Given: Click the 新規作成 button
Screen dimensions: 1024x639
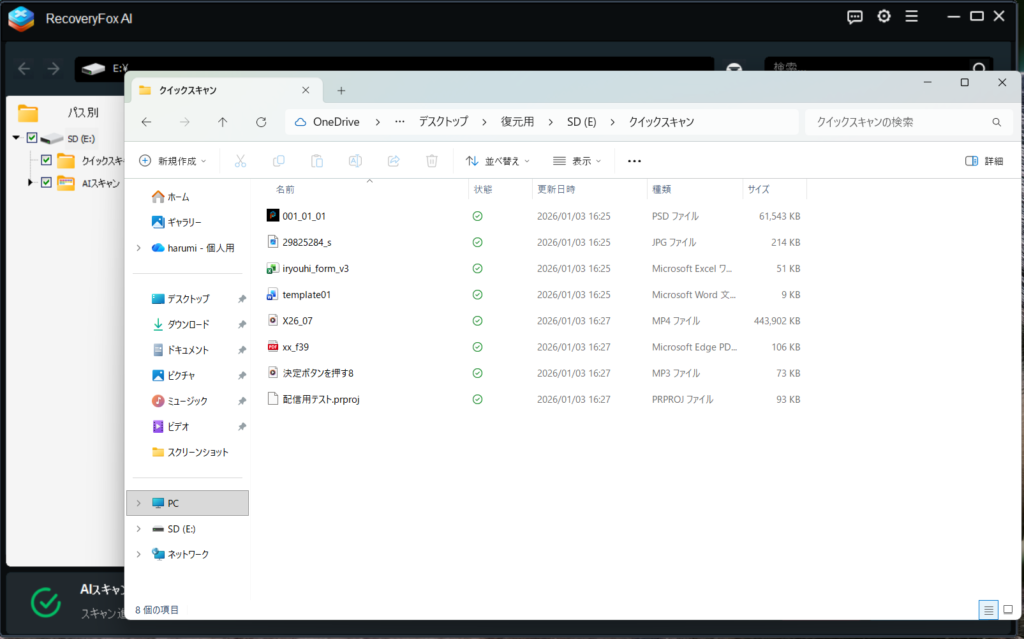Looking at the screenshot, I should pos(173,160).
